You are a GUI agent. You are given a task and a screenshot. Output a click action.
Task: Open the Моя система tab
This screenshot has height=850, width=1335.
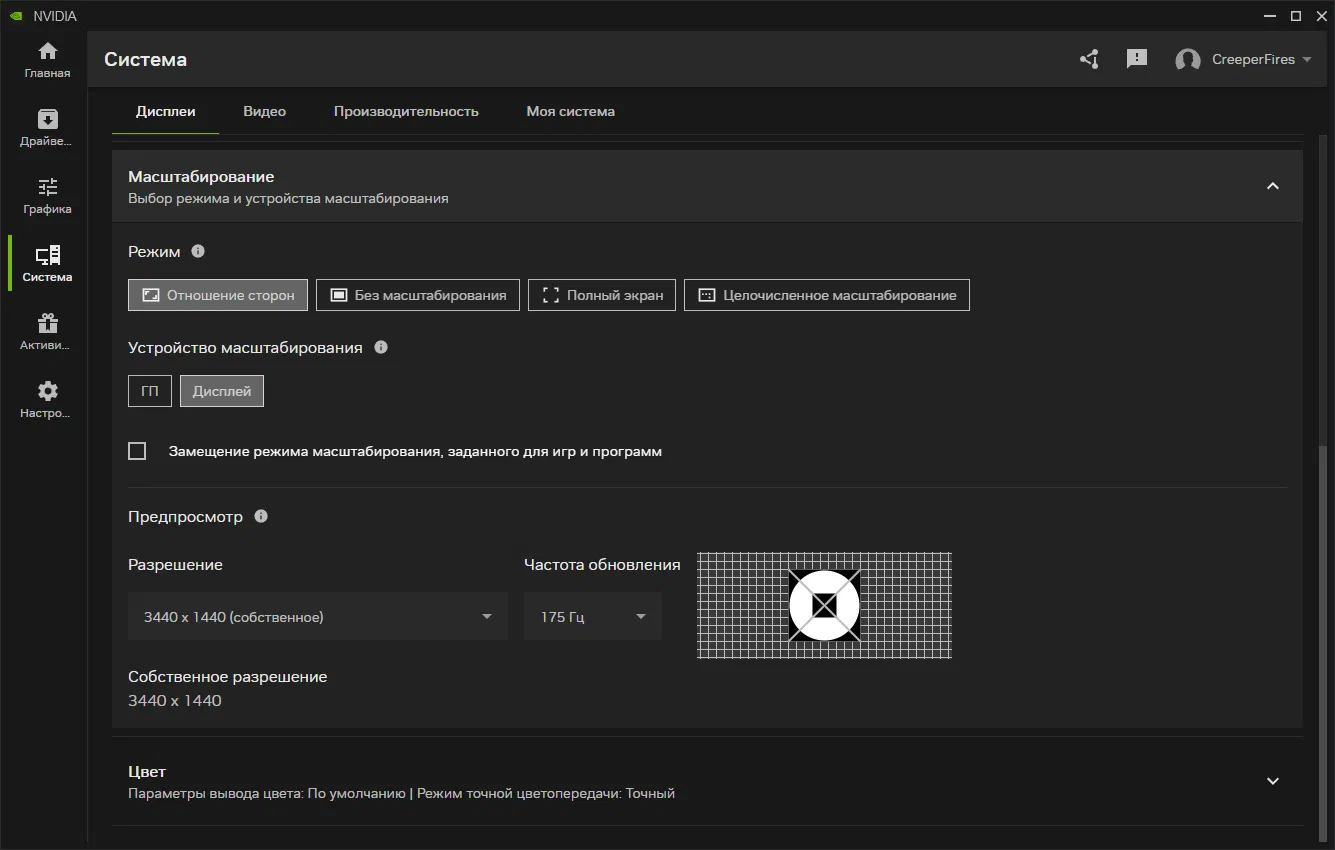[571, 111]
